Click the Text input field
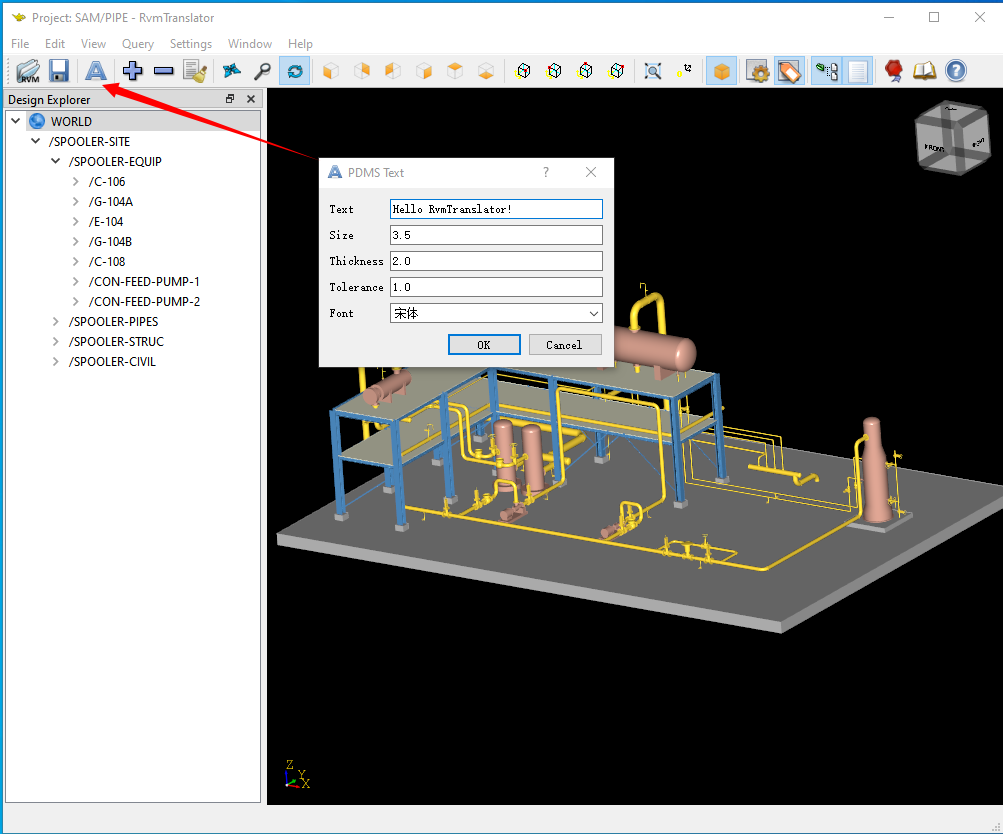 point(496,209)
